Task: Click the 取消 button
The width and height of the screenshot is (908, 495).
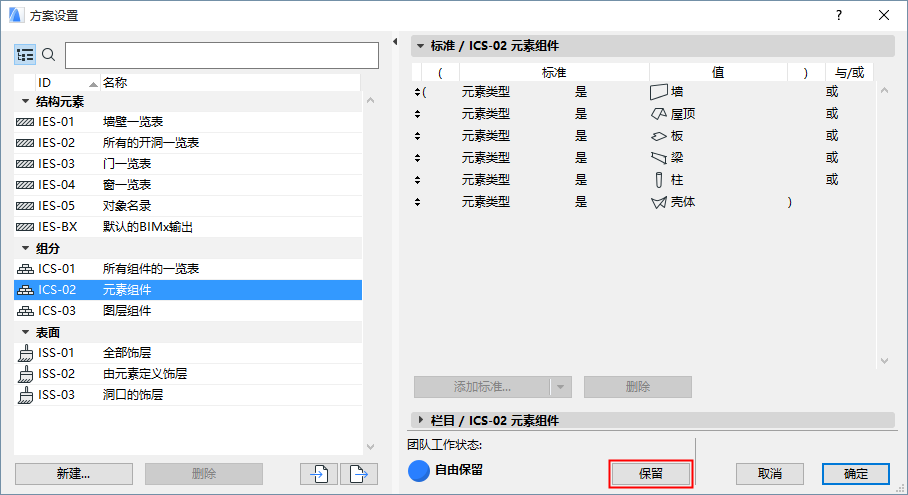Action: tap(770, 474)
